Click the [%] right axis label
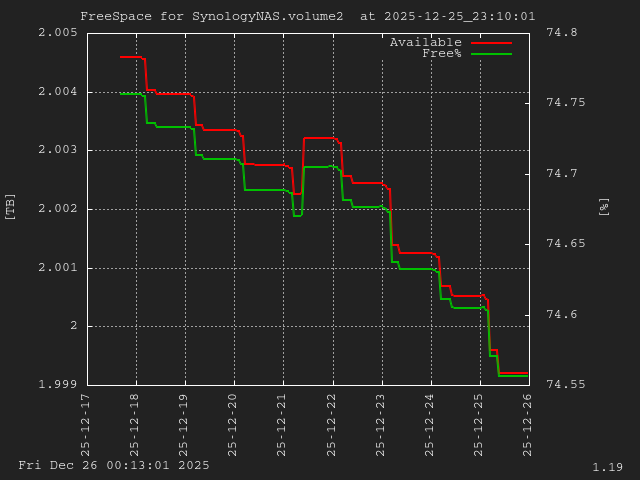 click(x=603, y=206)
